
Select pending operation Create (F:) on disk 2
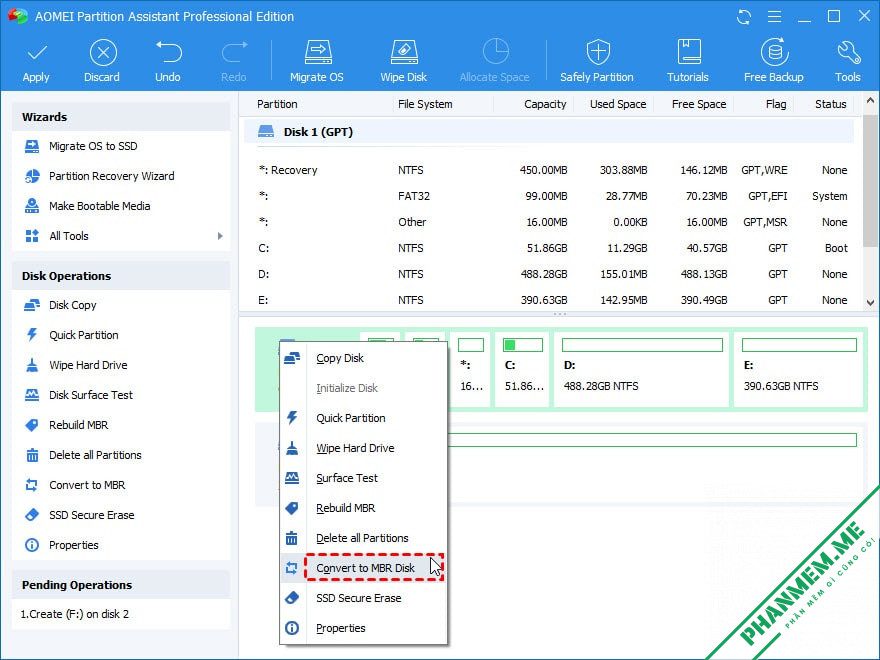[x=75, y=615]
